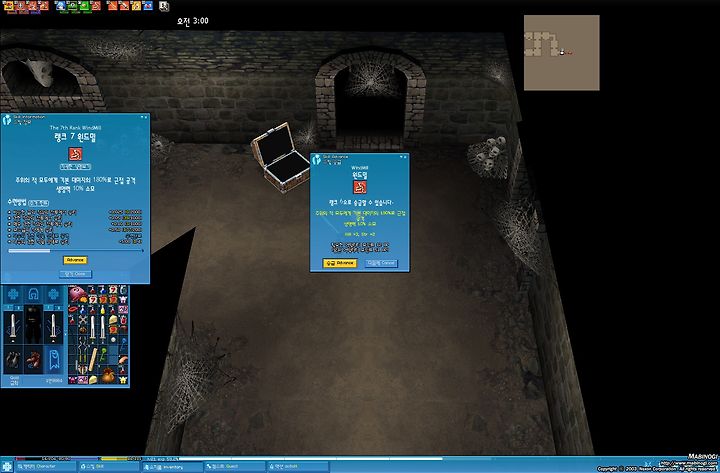
Task: Click the opened treasure chest
Action: coord(281,158)
